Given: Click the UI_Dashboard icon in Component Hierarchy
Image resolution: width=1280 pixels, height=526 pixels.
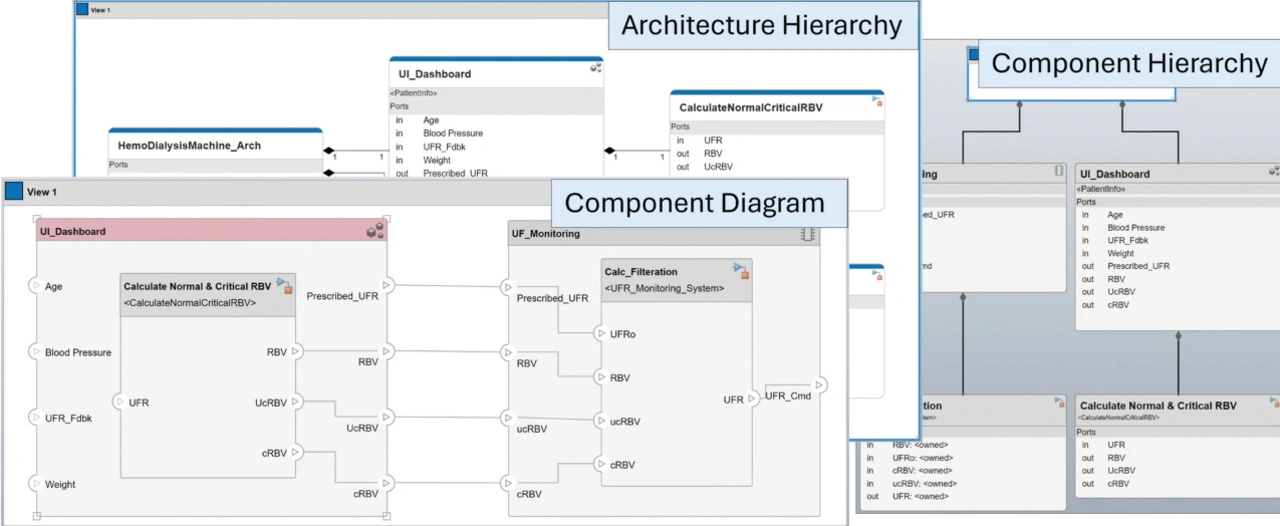Looking at the screenshot, I should 1274,173.
